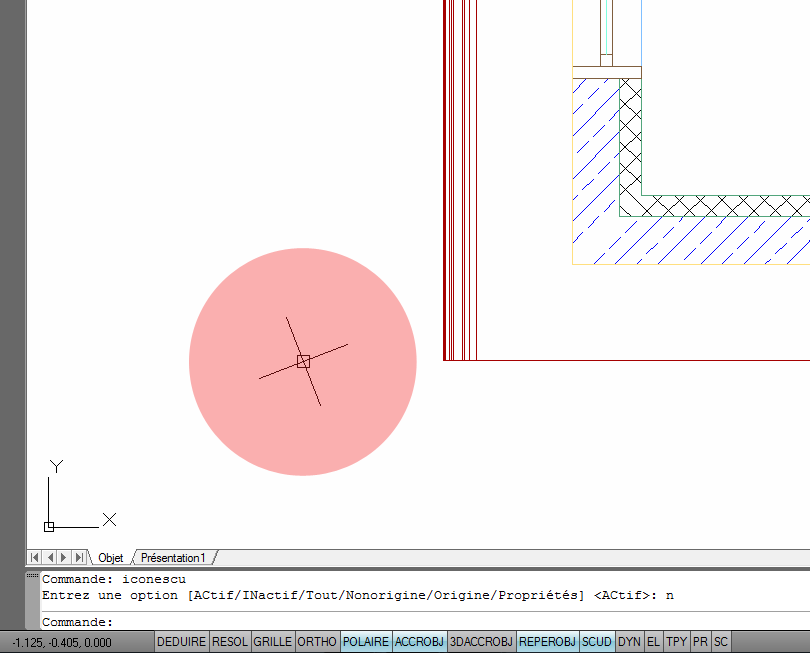Viewport: 810px width, 653px height.
Task: Enable RESOL snap mode
Action: 229,641
